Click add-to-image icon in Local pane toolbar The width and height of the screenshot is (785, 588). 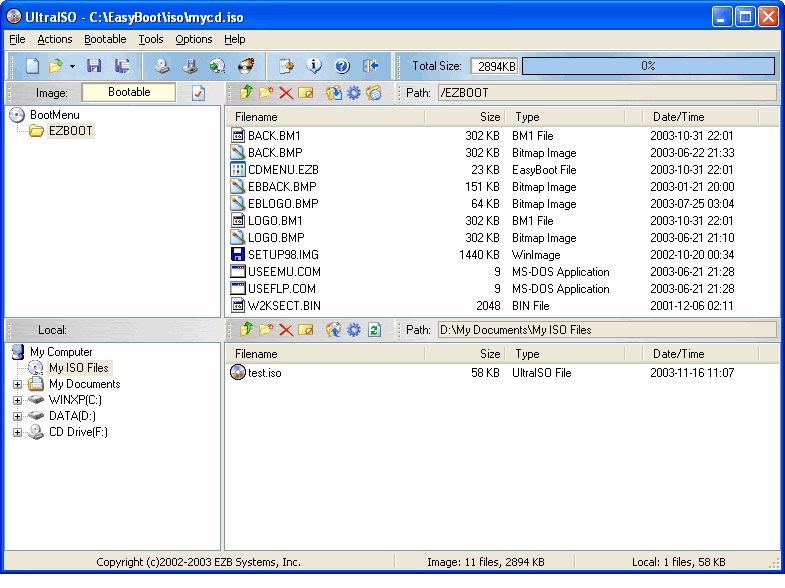[333, 330]
